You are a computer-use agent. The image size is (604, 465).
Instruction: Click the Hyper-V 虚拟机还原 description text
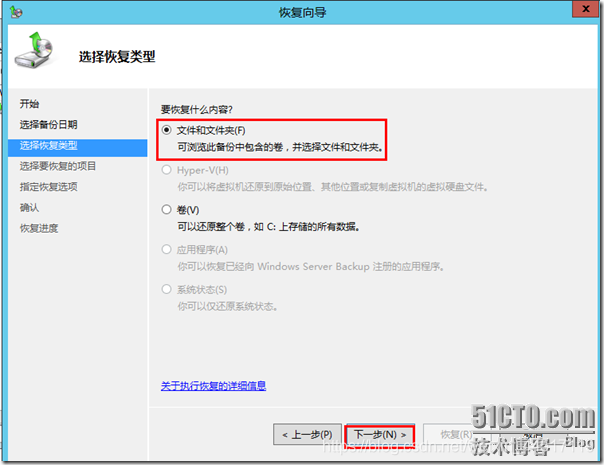(333, 187)
